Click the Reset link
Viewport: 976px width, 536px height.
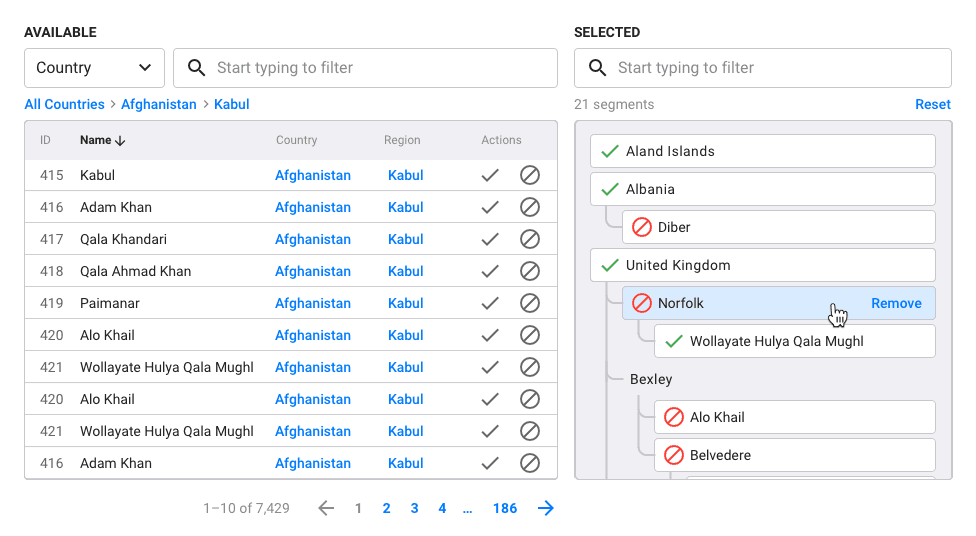[x=932, y=104]
